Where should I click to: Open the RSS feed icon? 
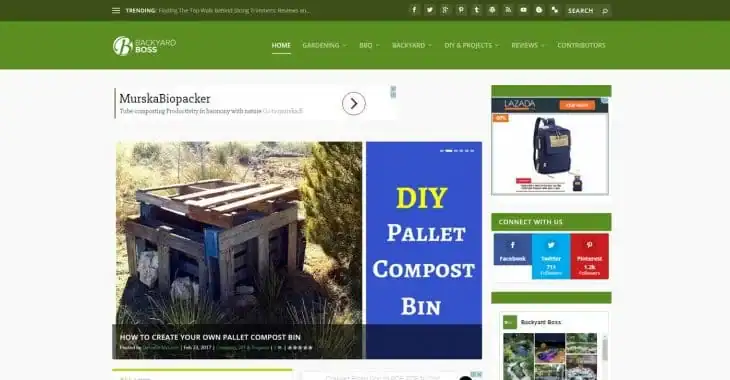click(x=508, y=10)
